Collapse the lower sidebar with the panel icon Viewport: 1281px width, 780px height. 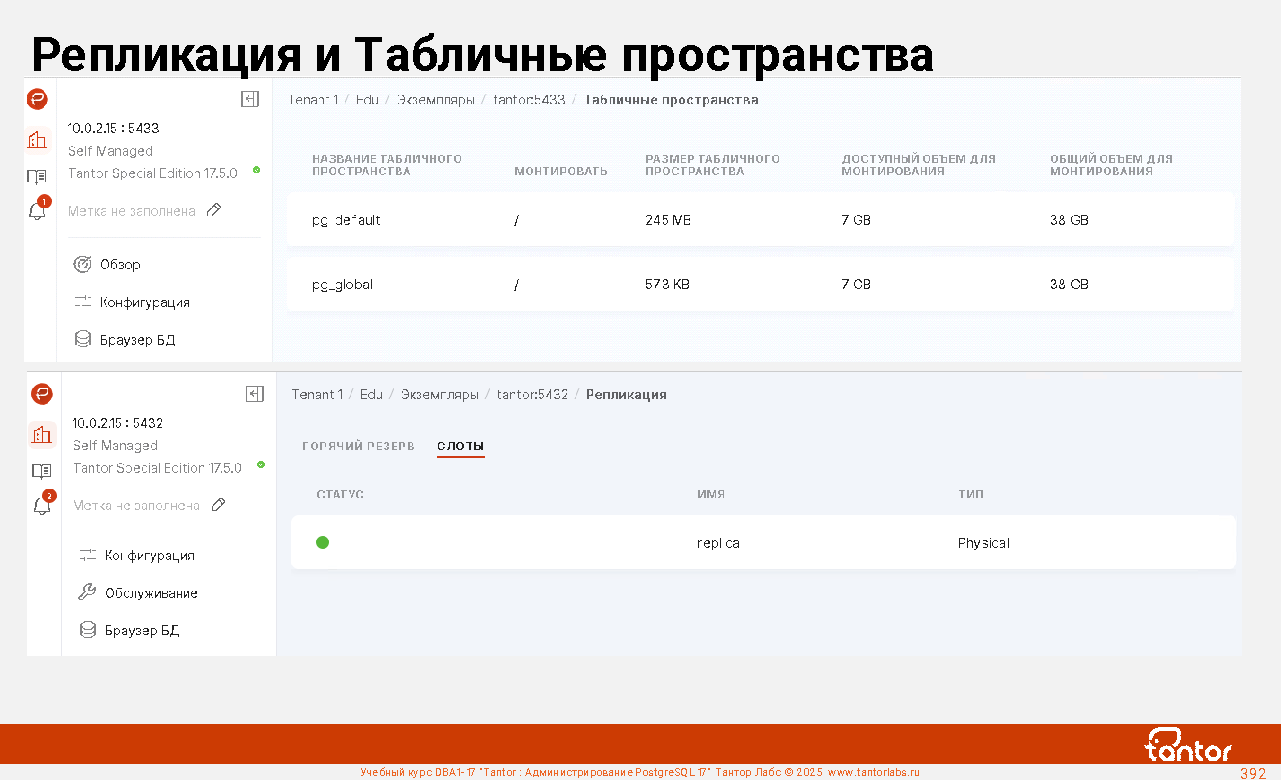point(255,394)
